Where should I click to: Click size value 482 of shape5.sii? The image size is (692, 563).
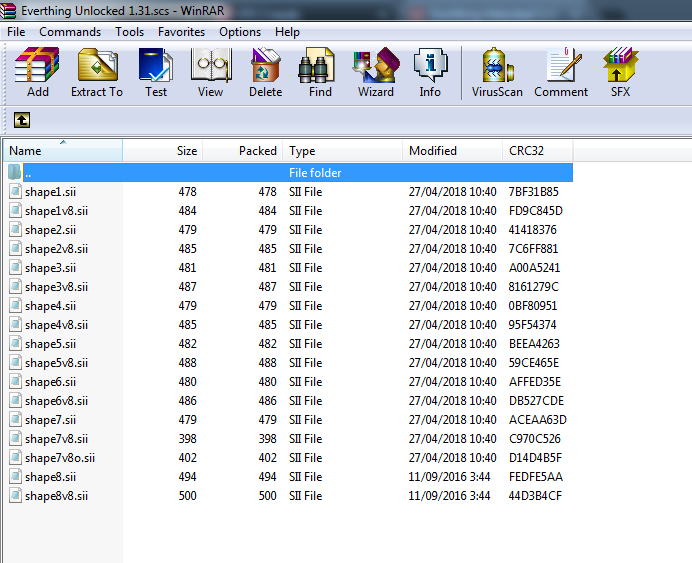click(x=188, y=344)
